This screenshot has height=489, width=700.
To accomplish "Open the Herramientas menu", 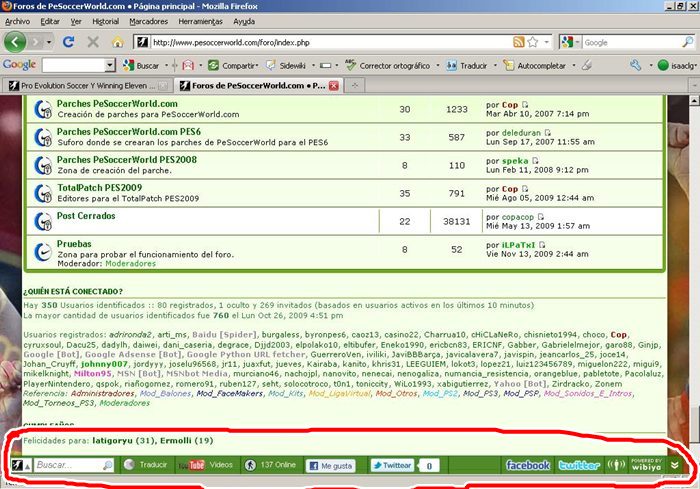I will 200,21.
